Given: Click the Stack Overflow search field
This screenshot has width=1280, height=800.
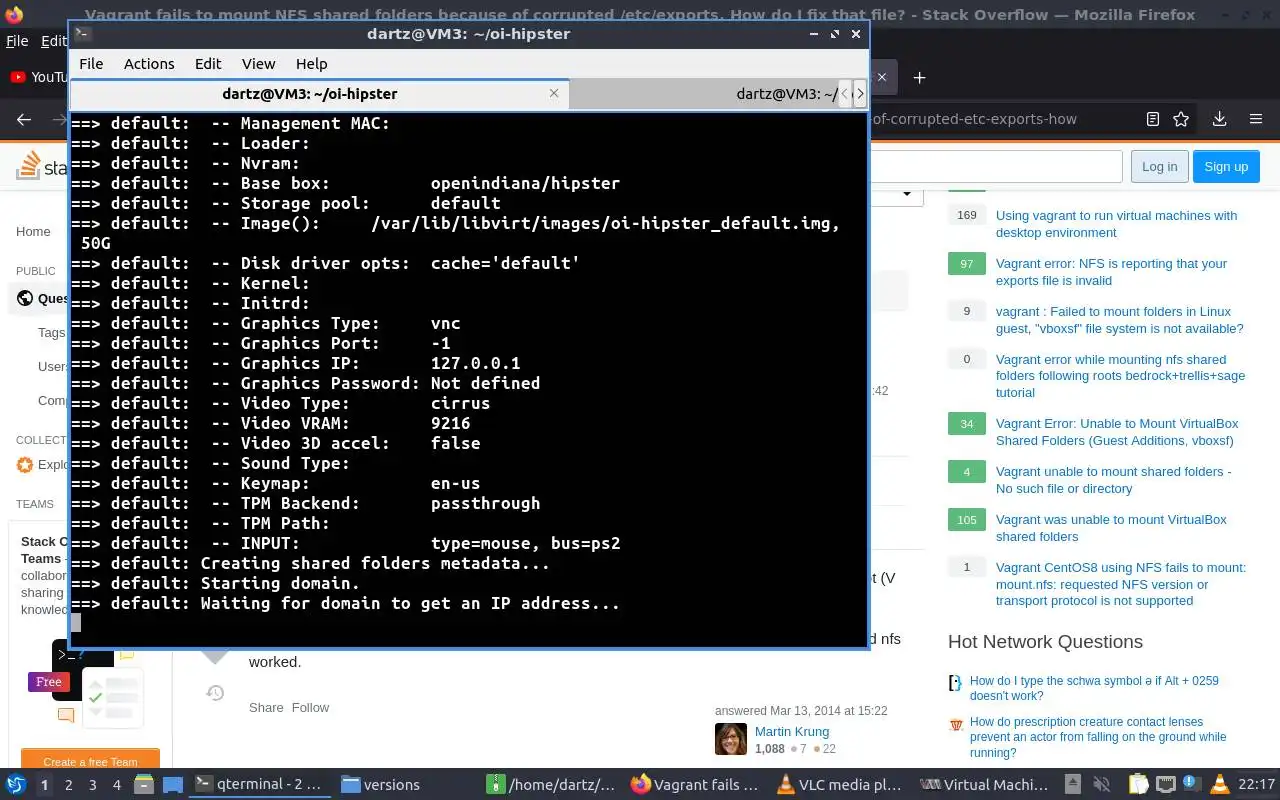Looking at the screenshot, I should (x=995, y=167).
